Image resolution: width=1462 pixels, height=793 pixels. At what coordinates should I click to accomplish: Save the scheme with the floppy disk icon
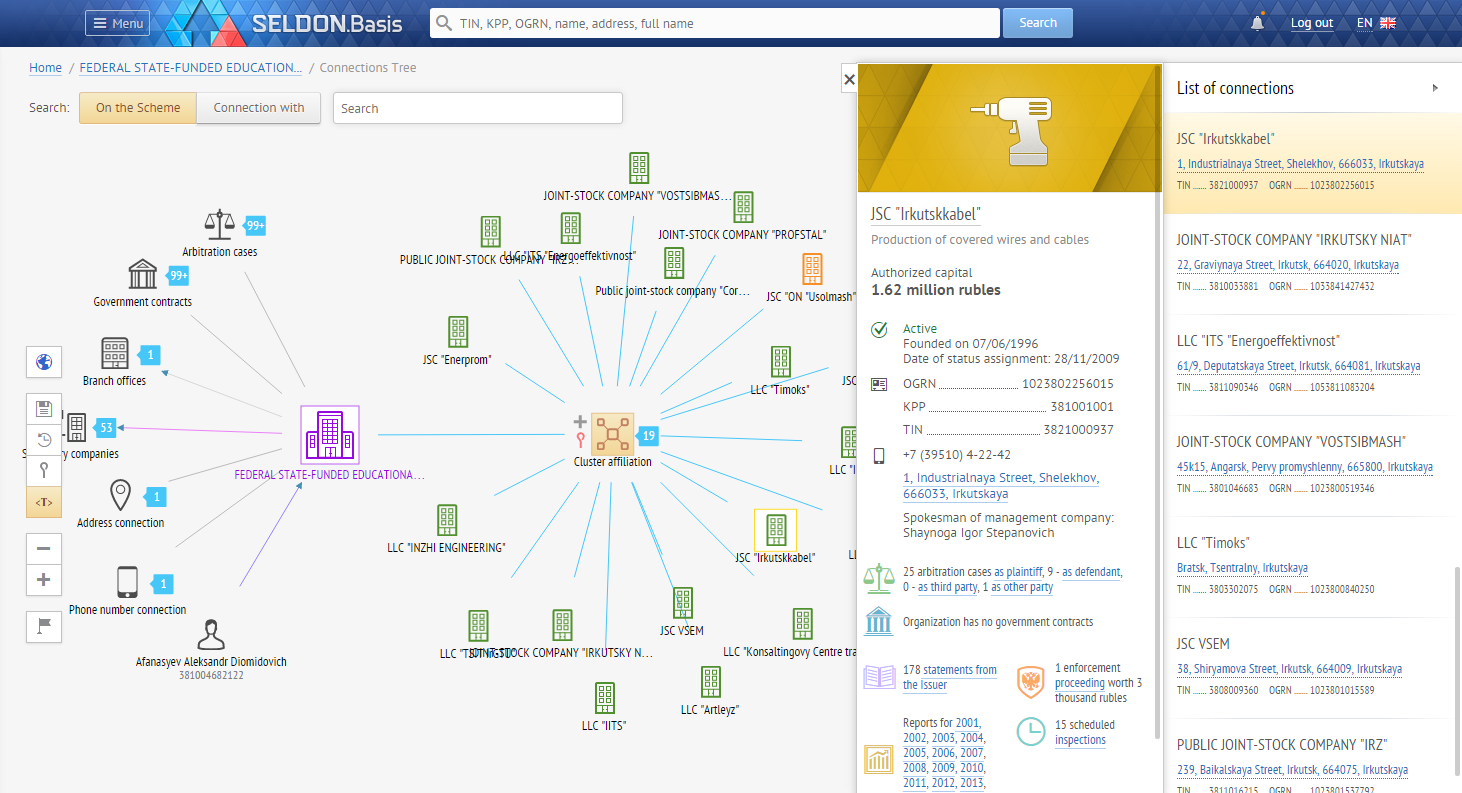click(x=43, y=408)
